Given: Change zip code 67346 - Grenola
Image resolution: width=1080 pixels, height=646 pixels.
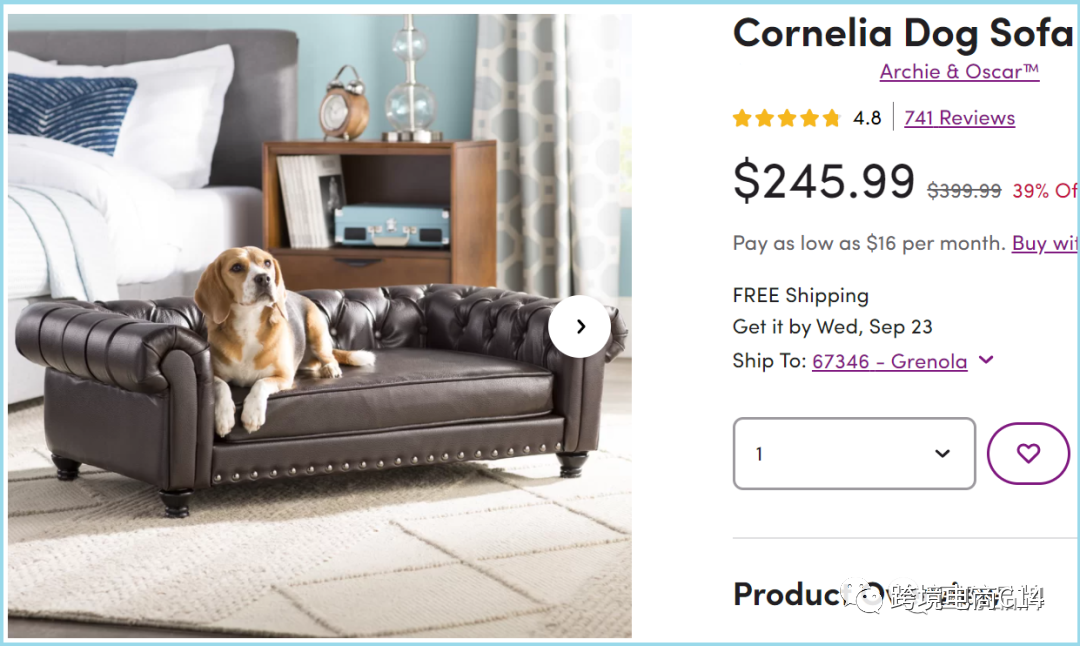Looking at the screenshot, I should tap(889, 362).
